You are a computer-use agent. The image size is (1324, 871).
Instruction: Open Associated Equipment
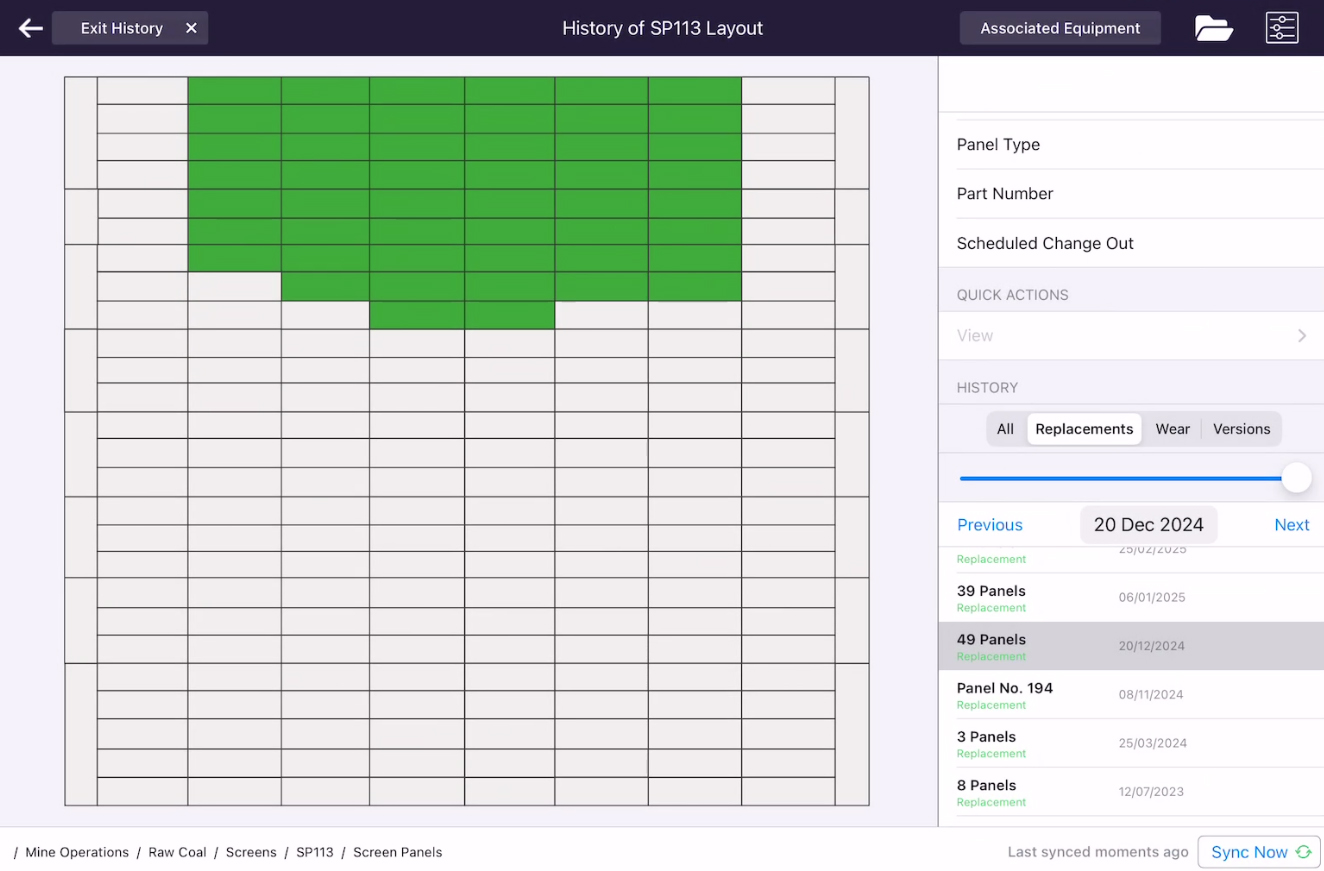coord(1060,28)
